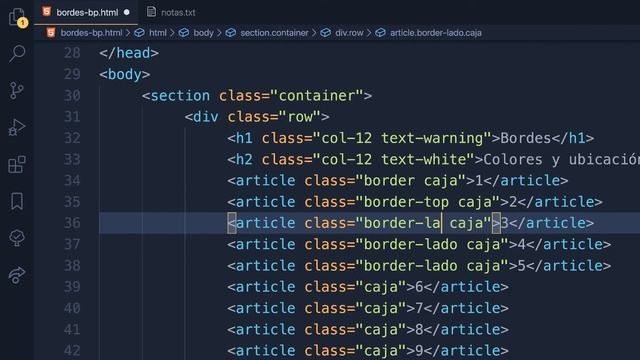Click the cube icon before article.border-lado.caja breadcrumb
Image resolution: width=640 pixels, height=360 pixels.
pyautogui.click(x=380, y=33)
